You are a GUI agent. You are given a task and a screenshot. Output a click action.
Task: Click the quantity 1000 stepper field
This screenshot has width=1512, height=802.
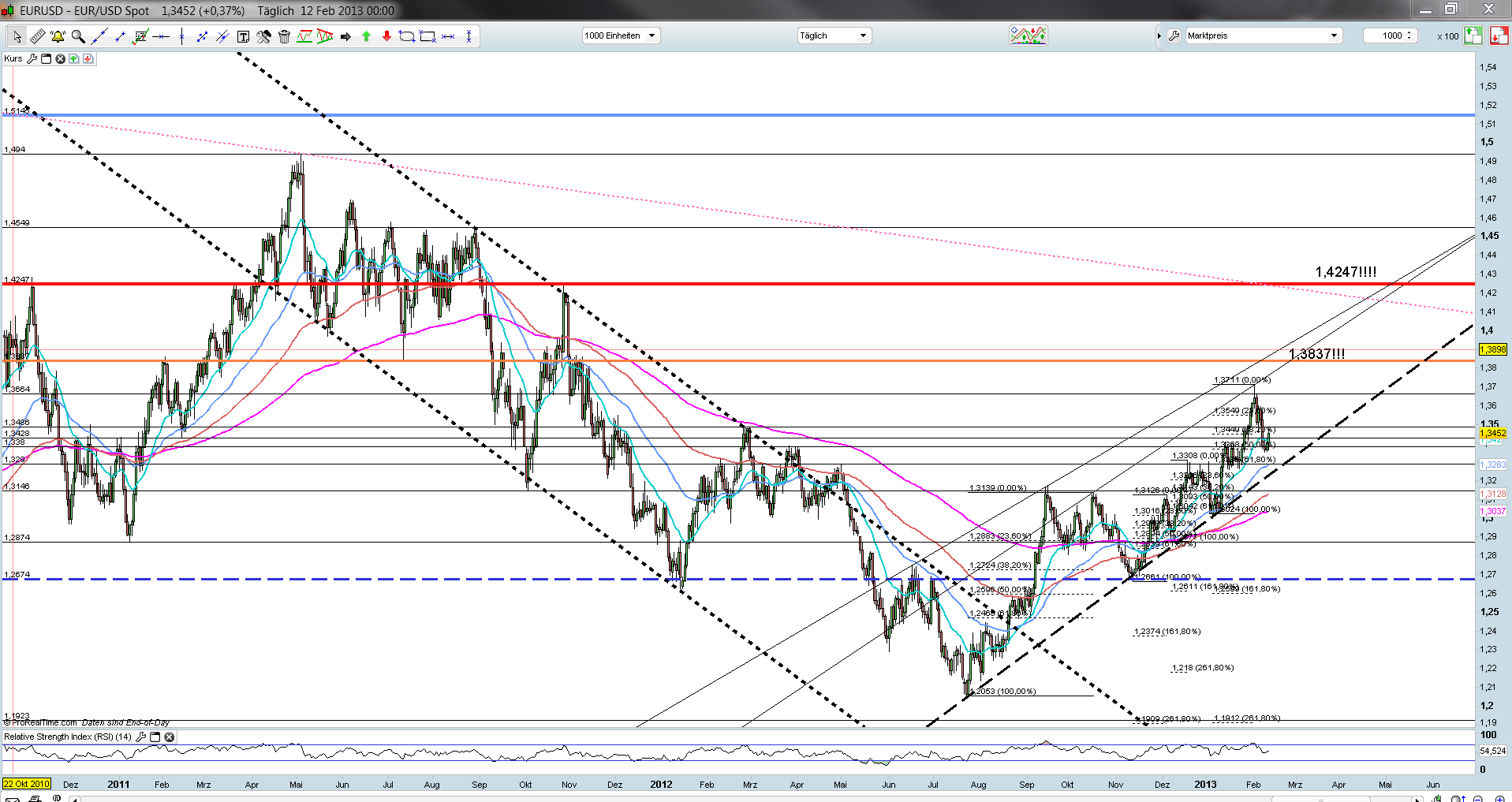(1391, 35)
